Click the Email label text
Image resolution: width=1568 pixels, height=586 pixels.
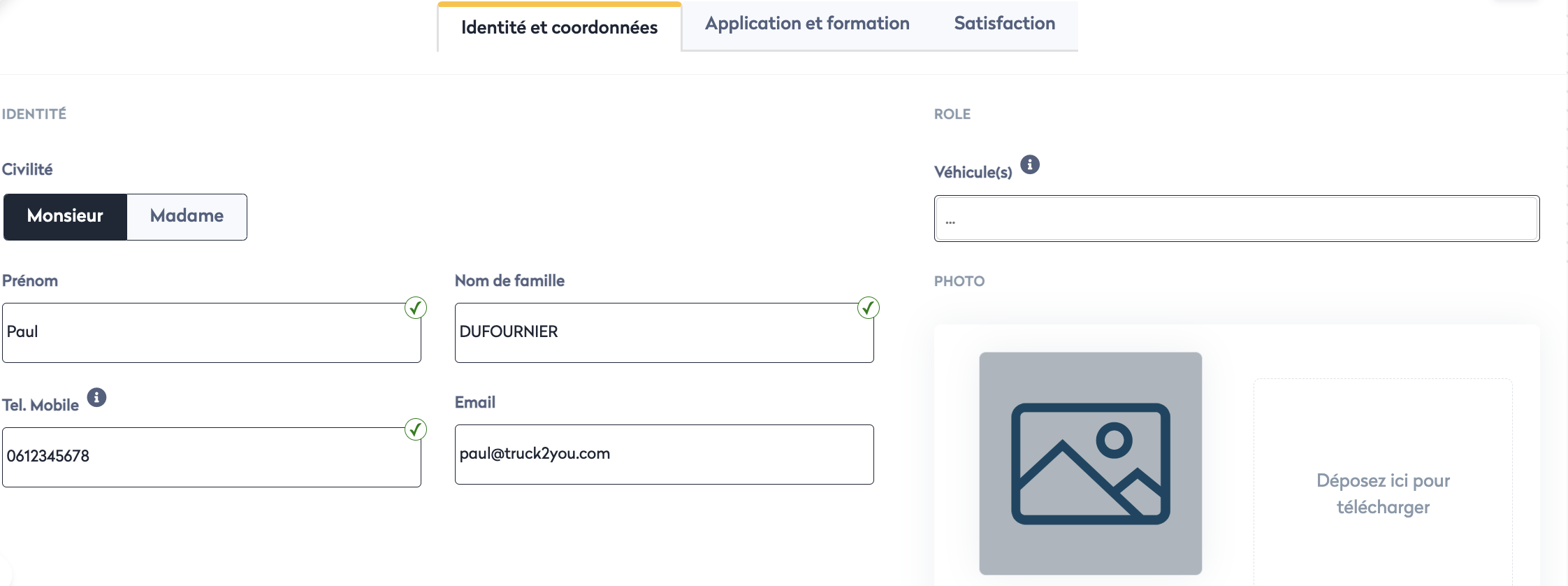tap(474, 402)
